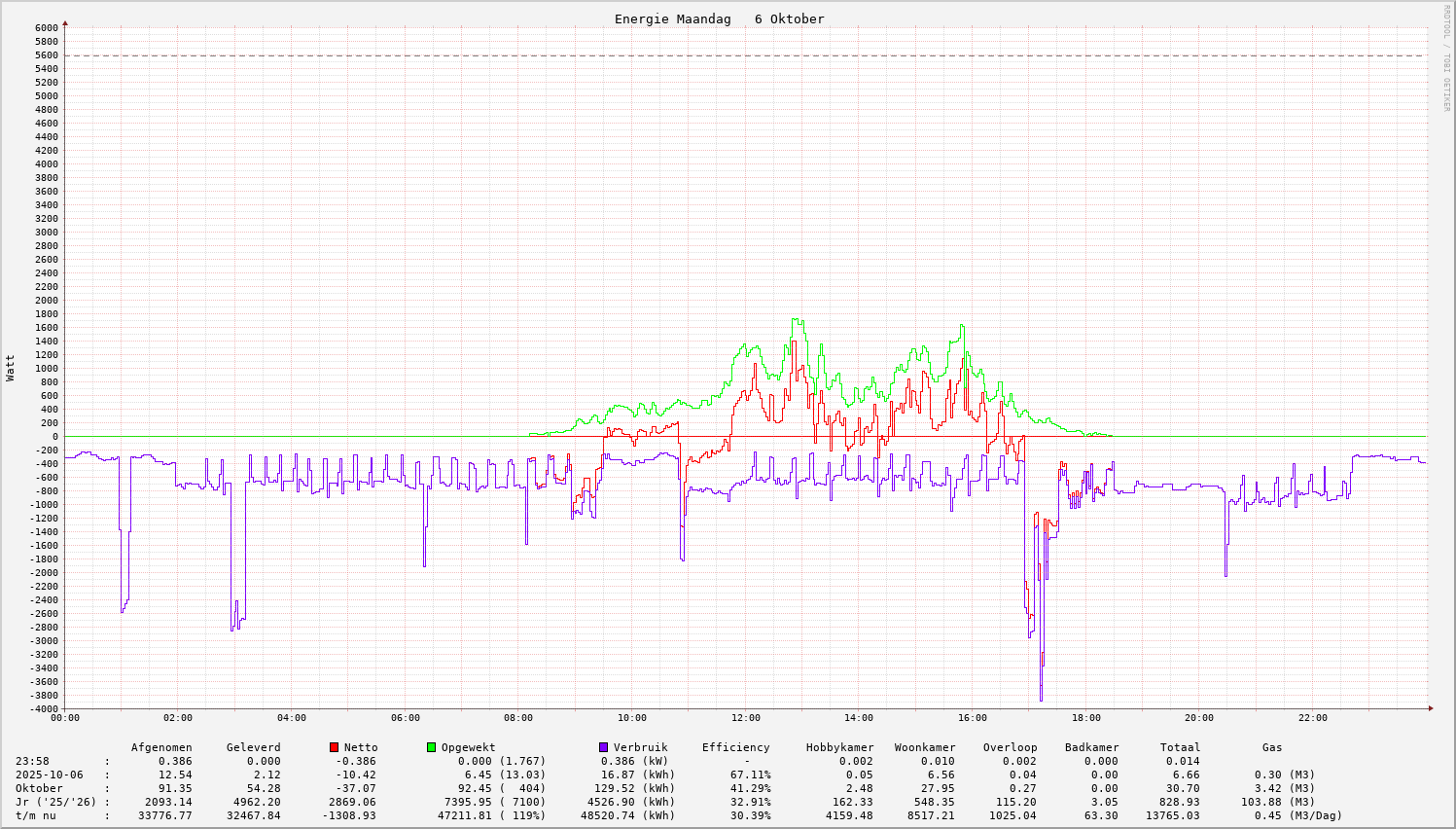The image size is (1456, 829).
Task: Click the purple Verbruik legend swatch
Action: tap(603, 747)
